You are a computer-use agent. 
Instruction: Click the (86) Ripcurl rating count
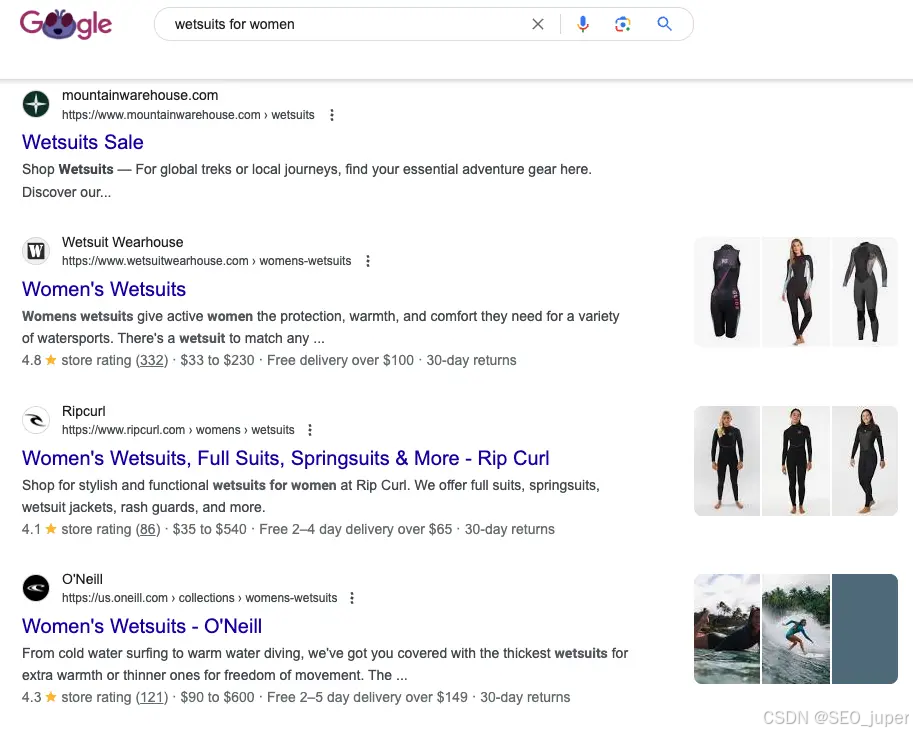coord(148,529)
